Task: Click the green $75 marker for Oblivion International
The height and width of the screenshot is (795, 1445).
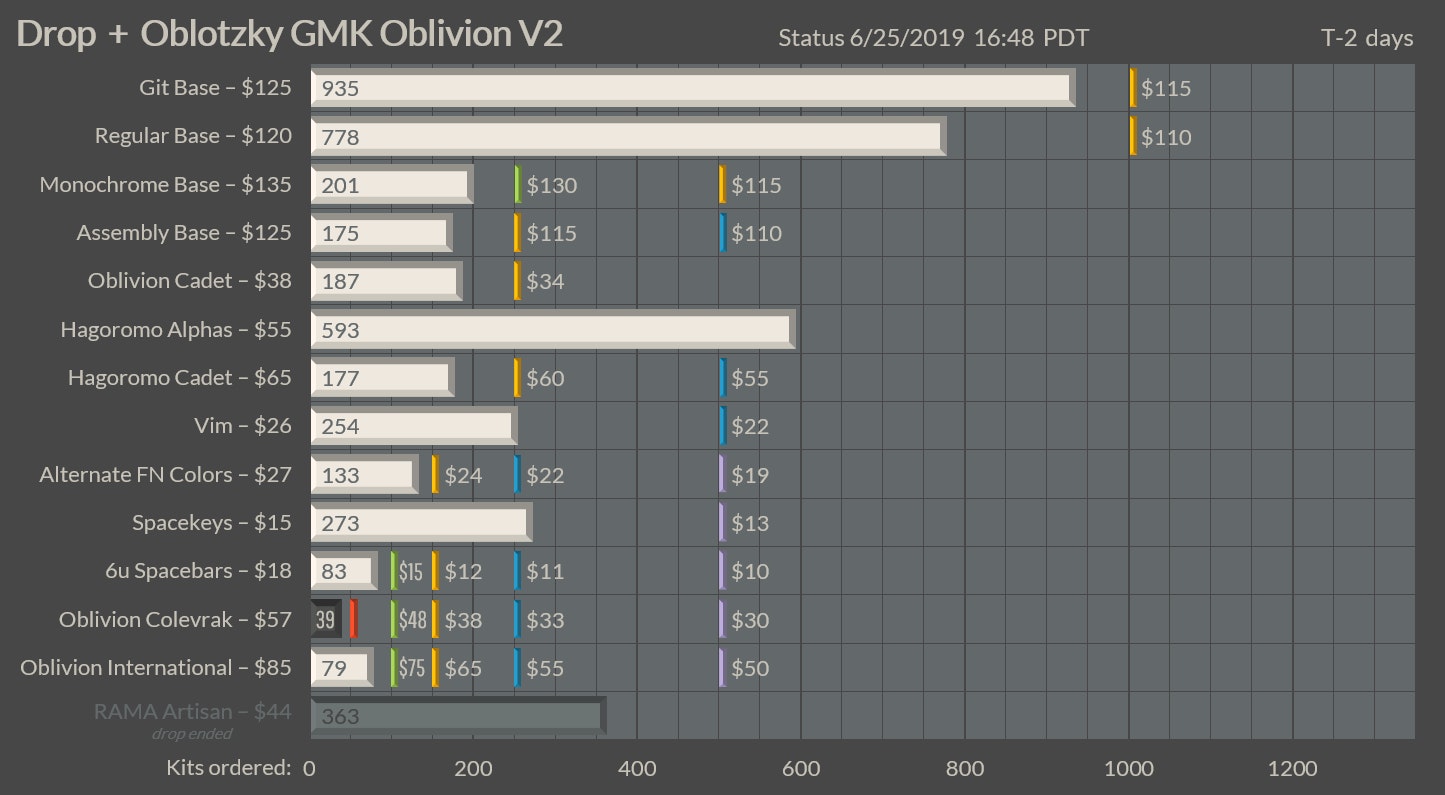Action: [x=394, y=668]
